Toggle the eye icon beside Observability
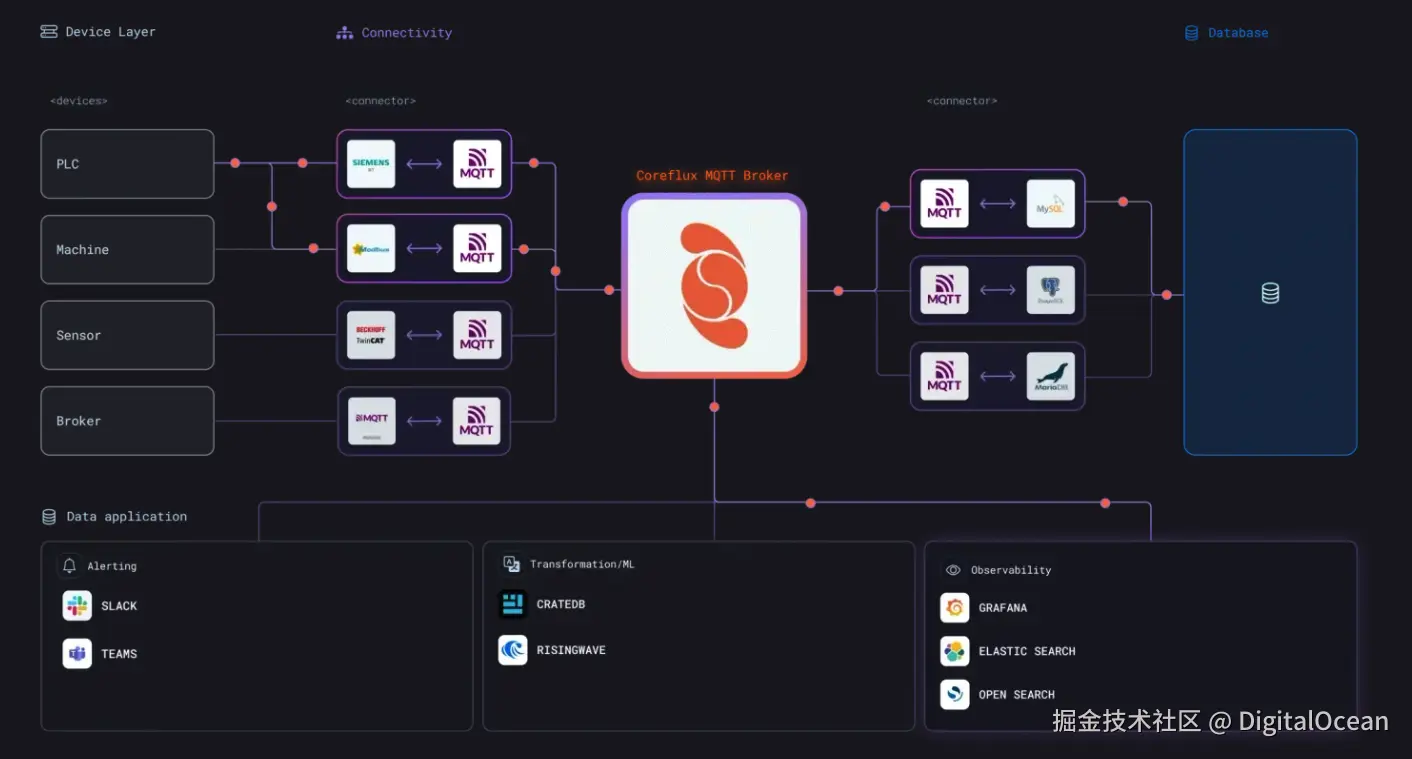Image resolution: width=1412 pixels, height=759 pixels. (x=952, y=569)
